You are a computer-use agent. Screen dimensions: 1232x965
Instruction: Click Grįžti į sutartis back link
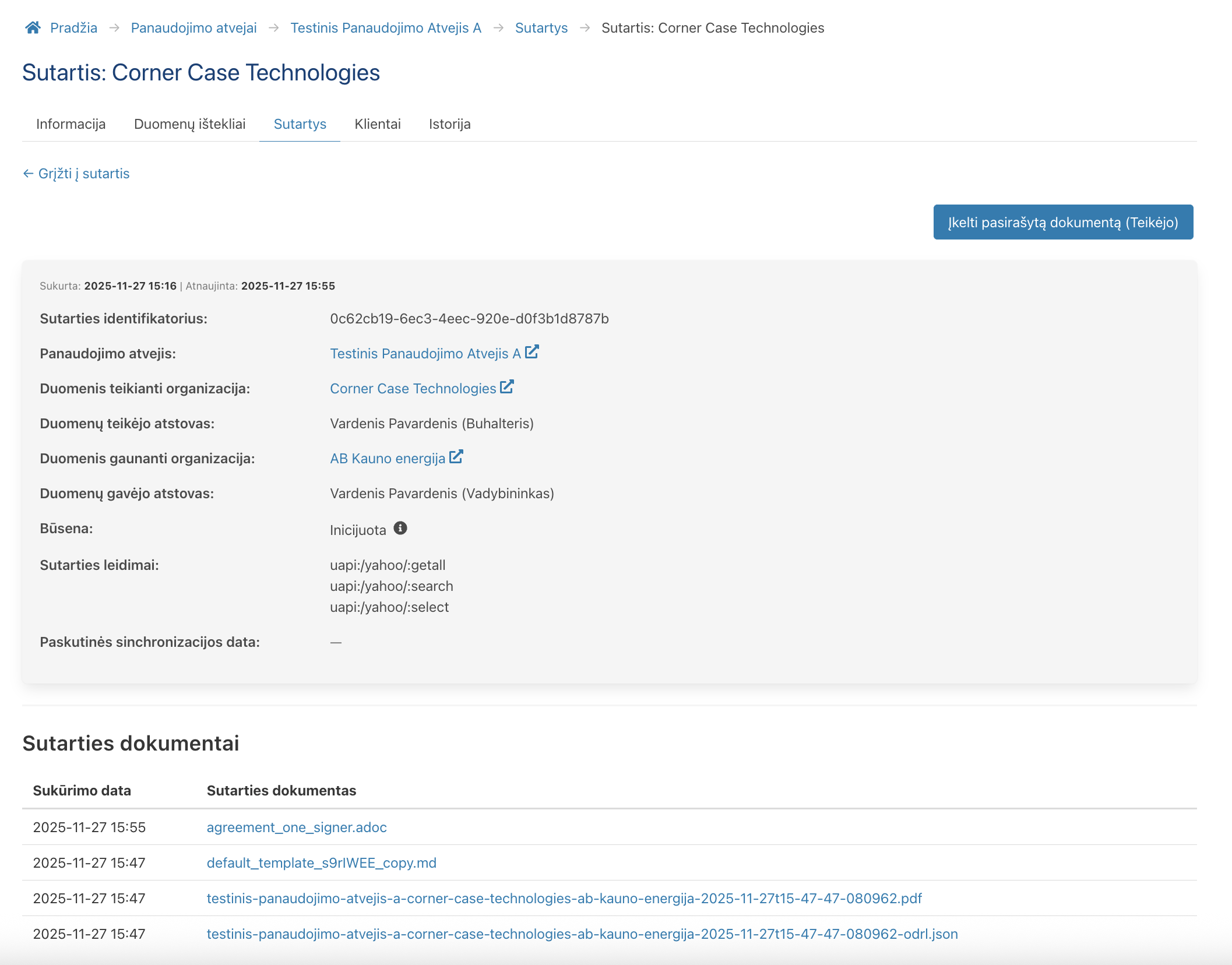76,174
